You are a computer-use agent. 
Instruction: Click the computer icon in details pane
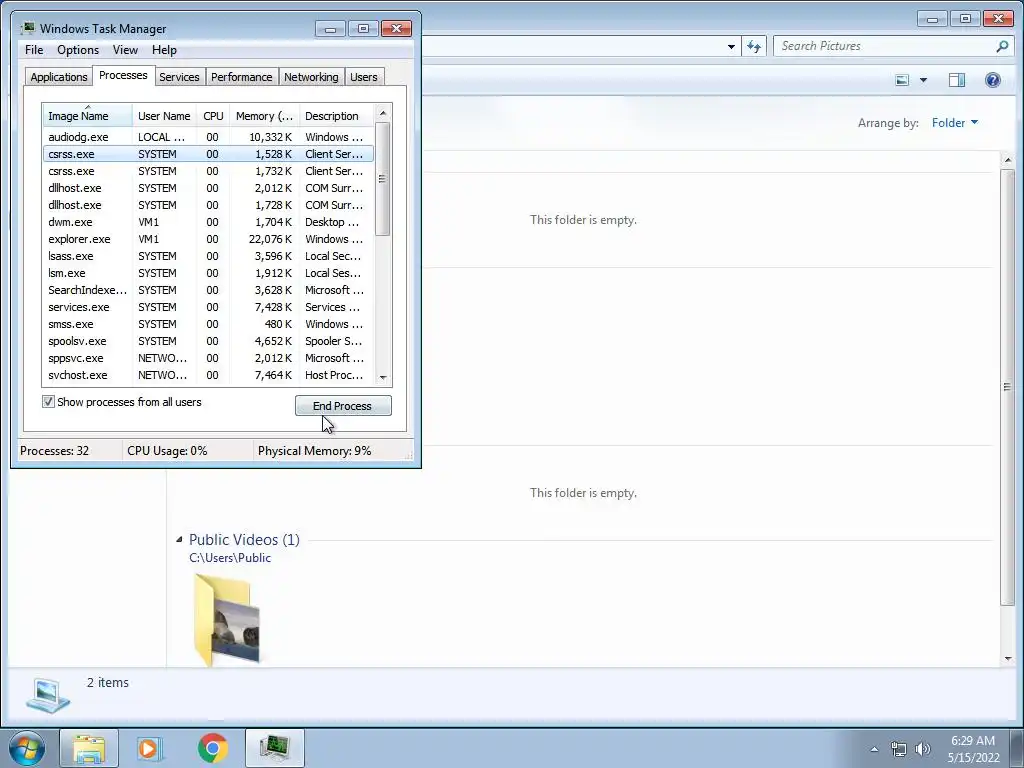[48, 696]
